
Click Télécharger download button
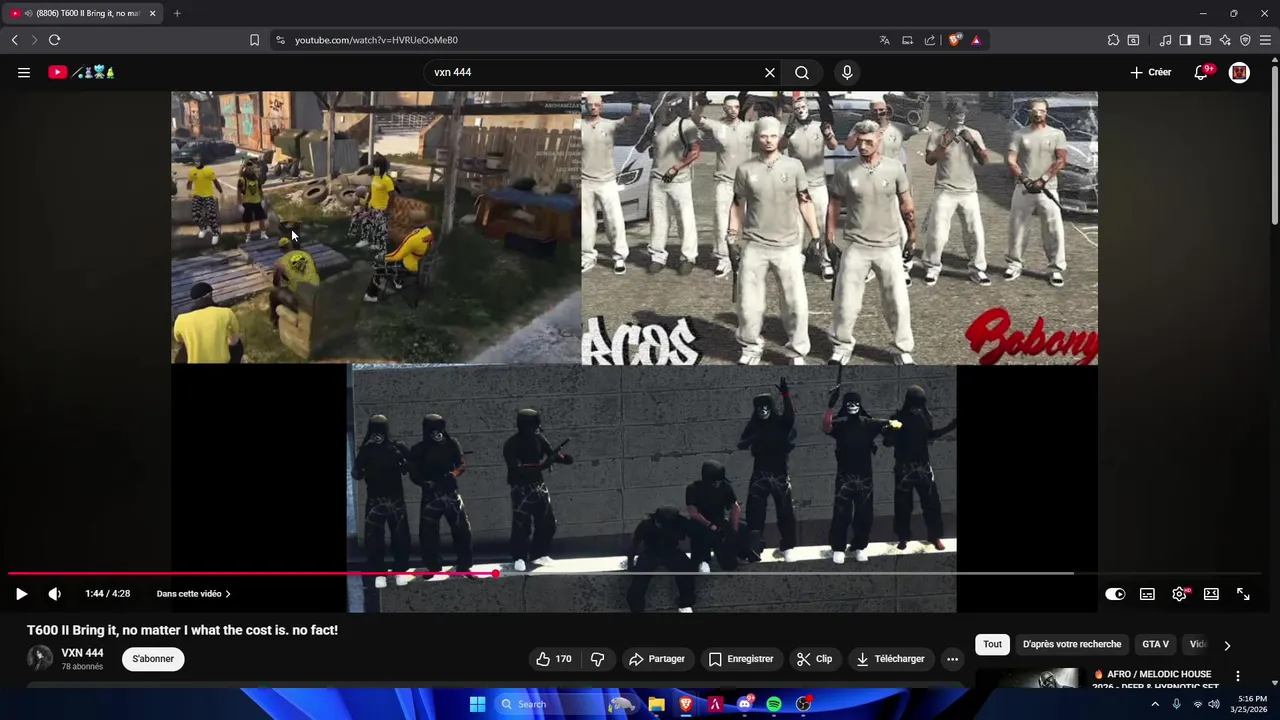point(889,659)
